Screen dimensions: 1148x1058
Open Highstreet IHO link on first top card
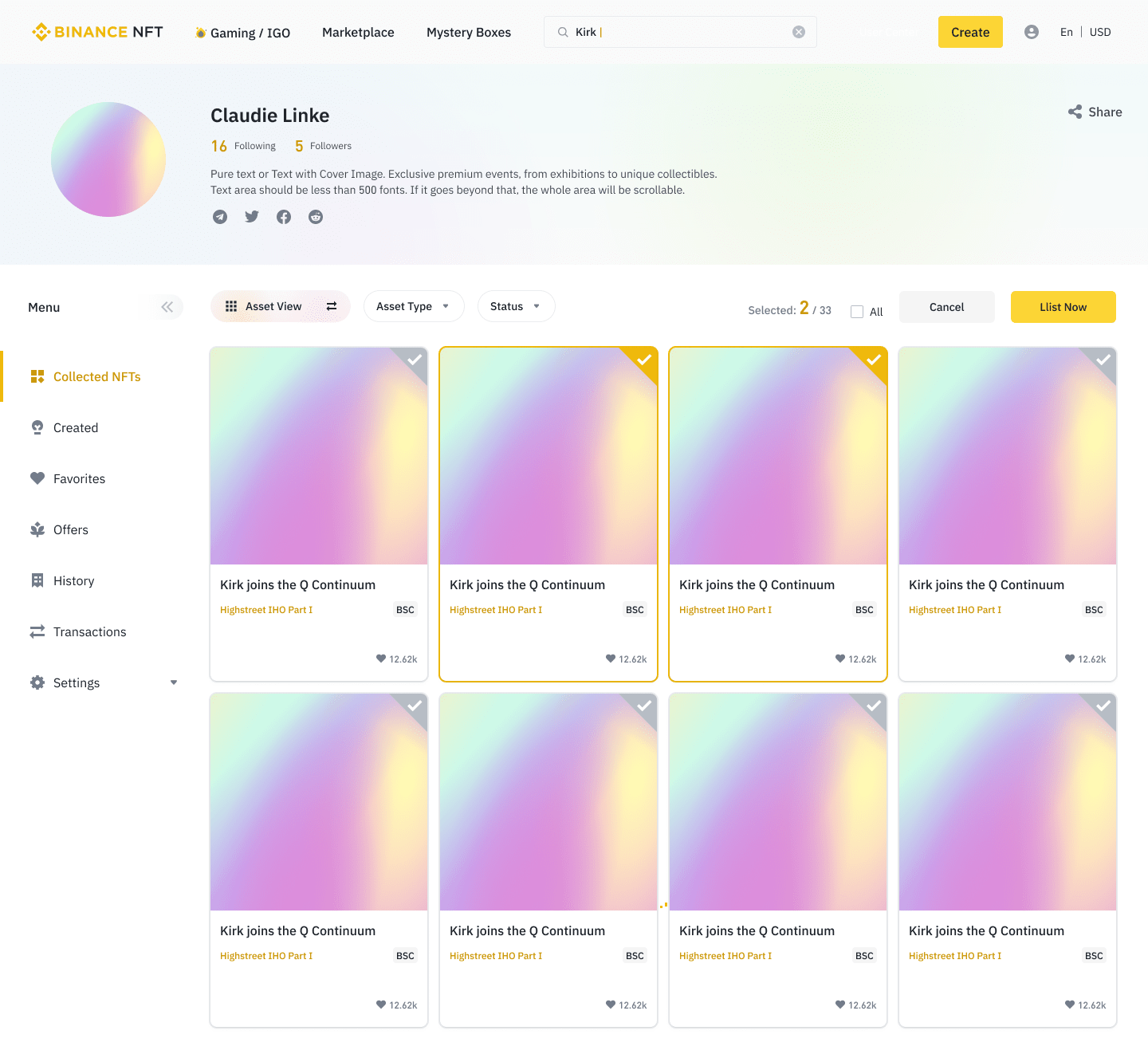(266, 610)
